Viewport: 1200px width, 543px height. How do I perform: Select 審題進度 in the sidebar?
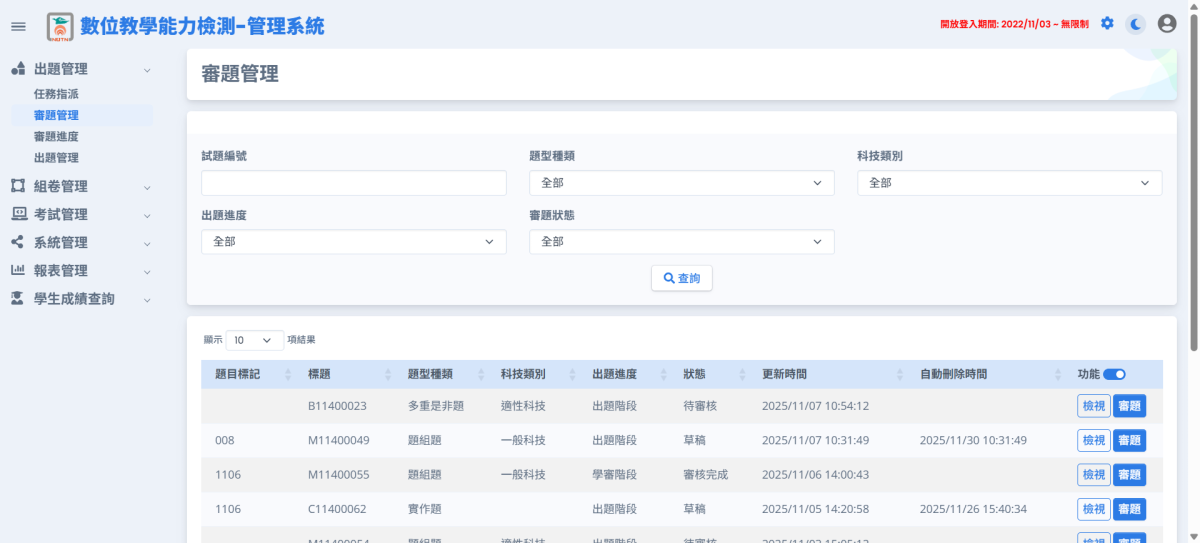(56, 136)
